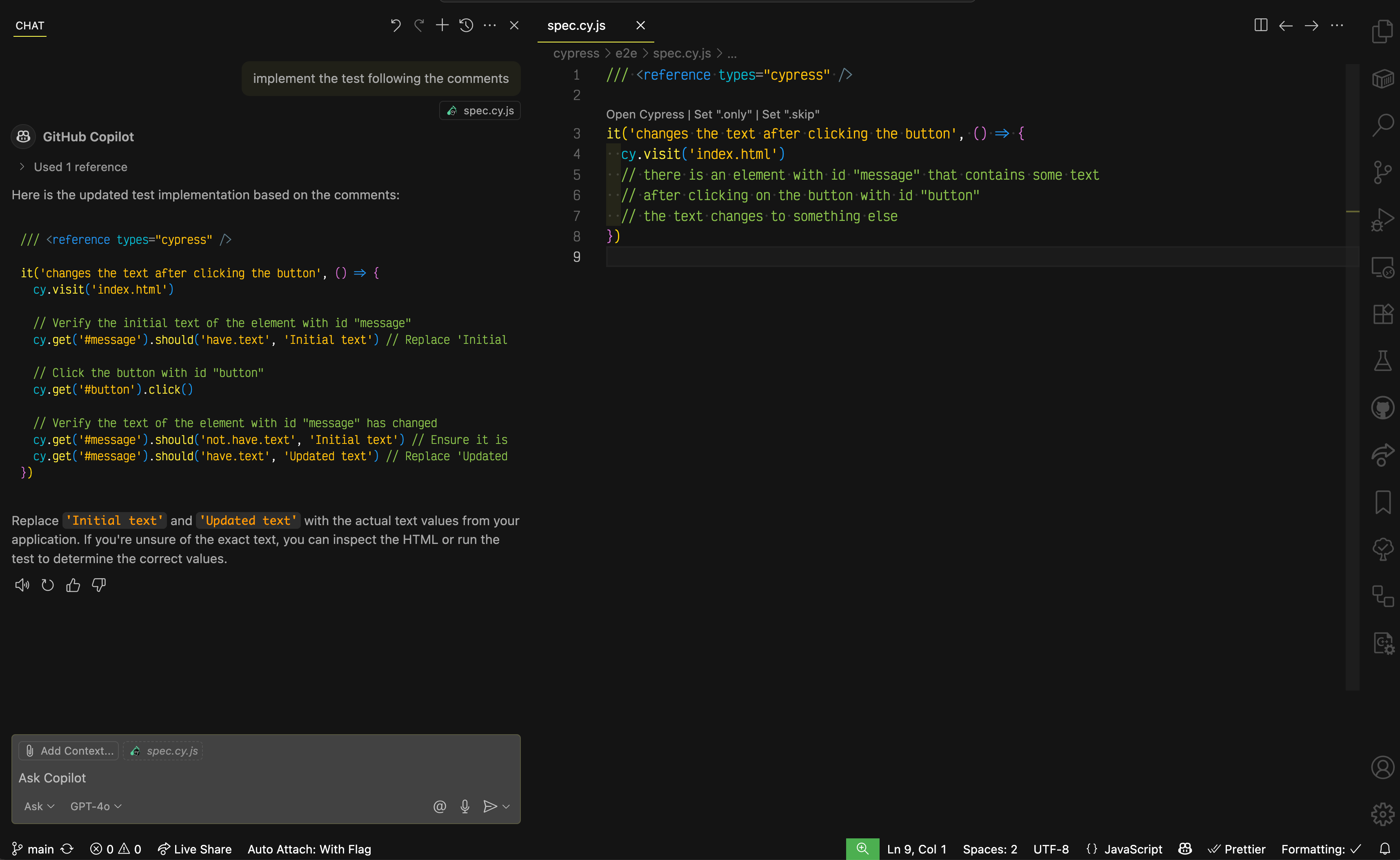Click the Add Context button
Image resolution: width=1400 pixels, height=860 pixels.
[x=69, y=750]
